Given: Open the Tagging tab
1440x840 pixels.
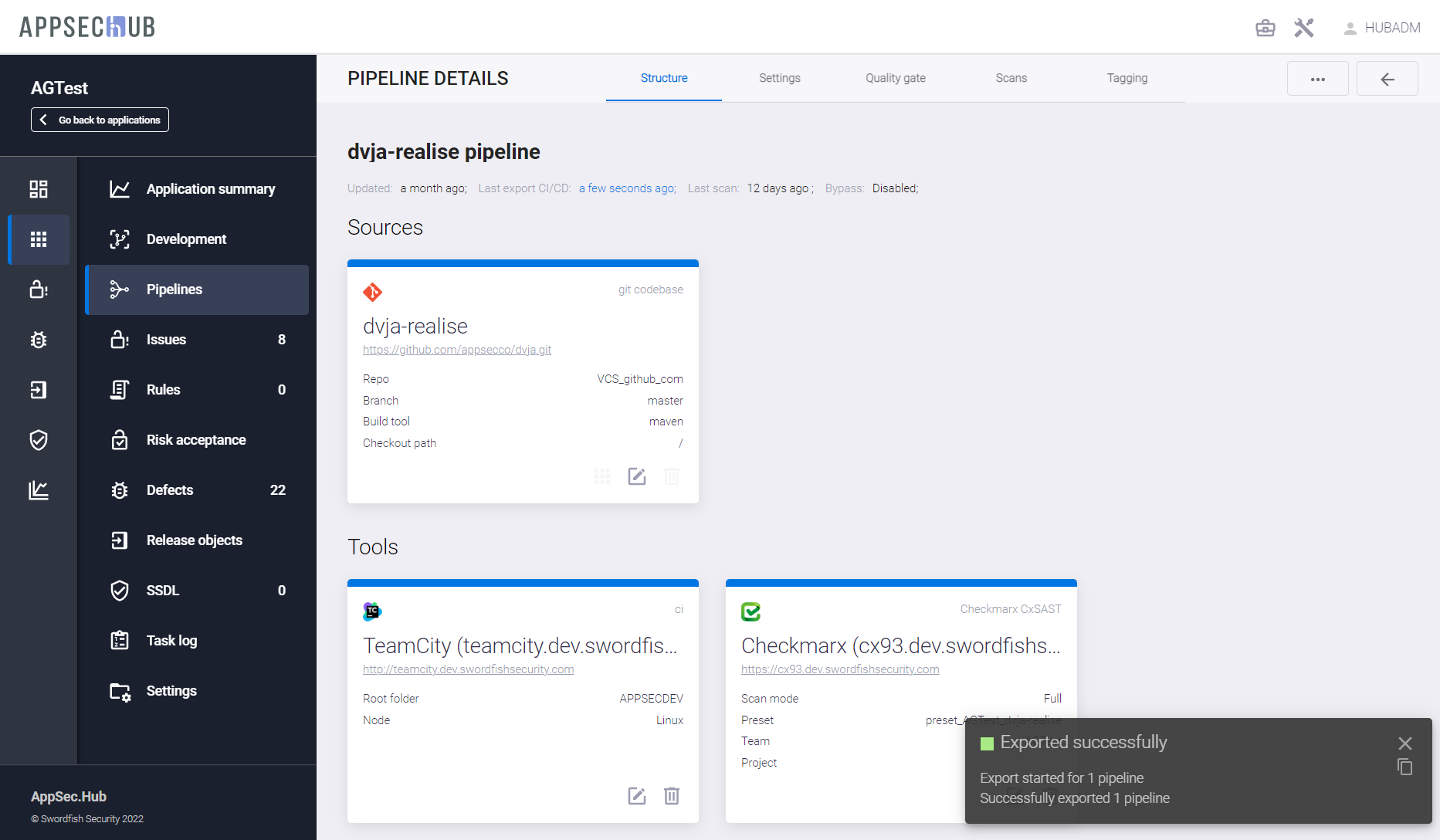Looking at the screenshot, I should (1127, 78).
